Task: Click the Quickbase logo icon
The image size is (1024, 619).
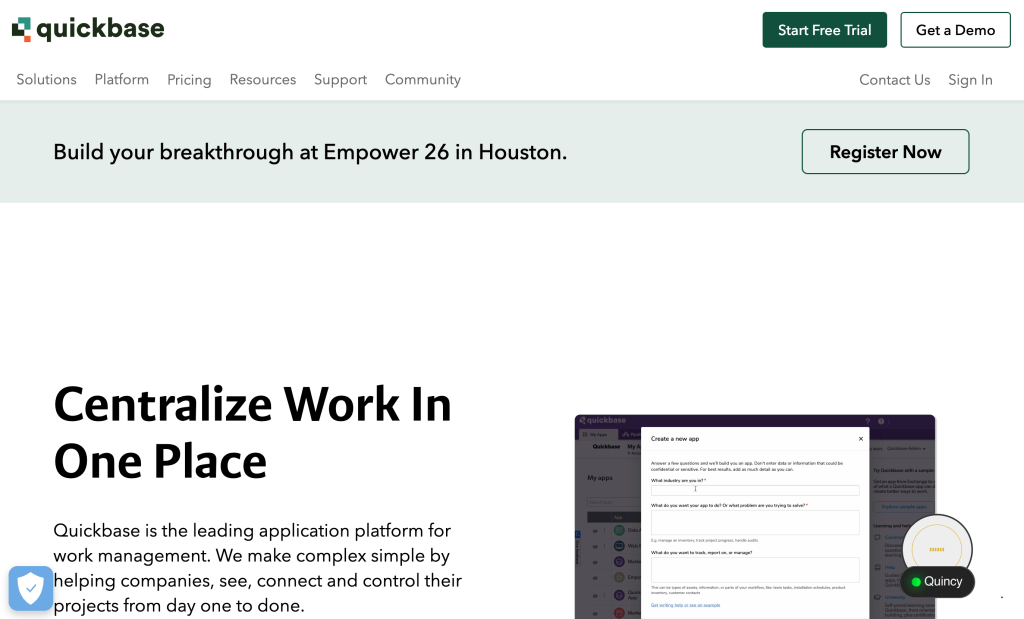Action: pyautogui.click(x=21, y=29)
